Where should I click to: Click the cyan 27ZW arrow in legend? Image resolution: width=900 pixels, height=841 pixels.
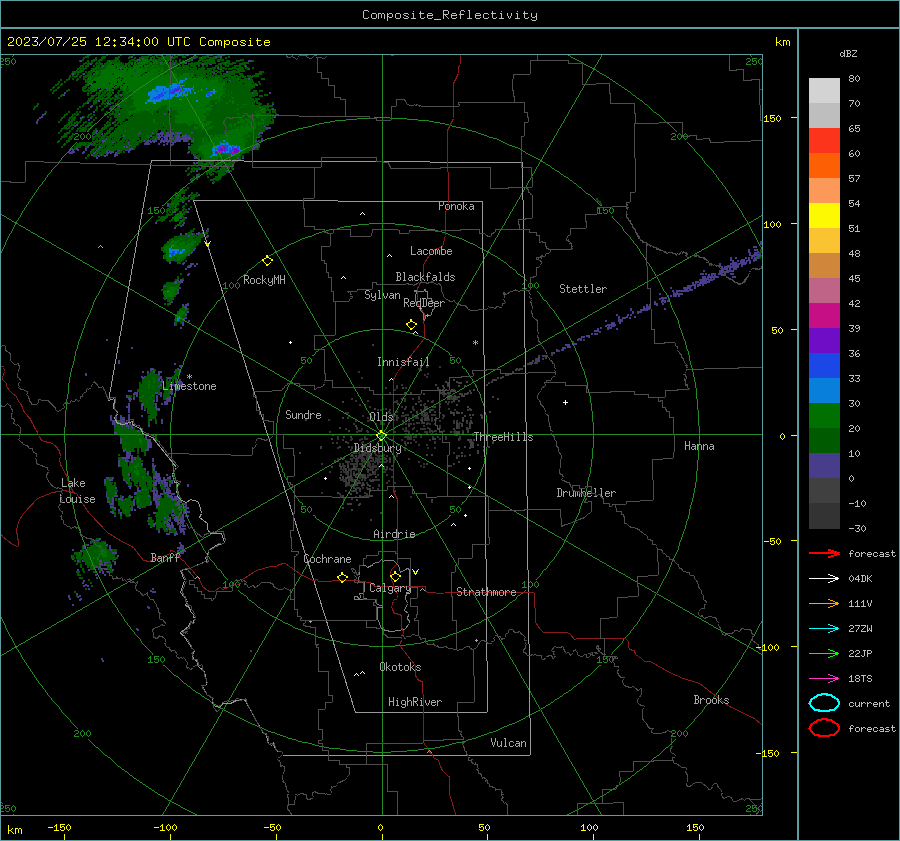824,629
